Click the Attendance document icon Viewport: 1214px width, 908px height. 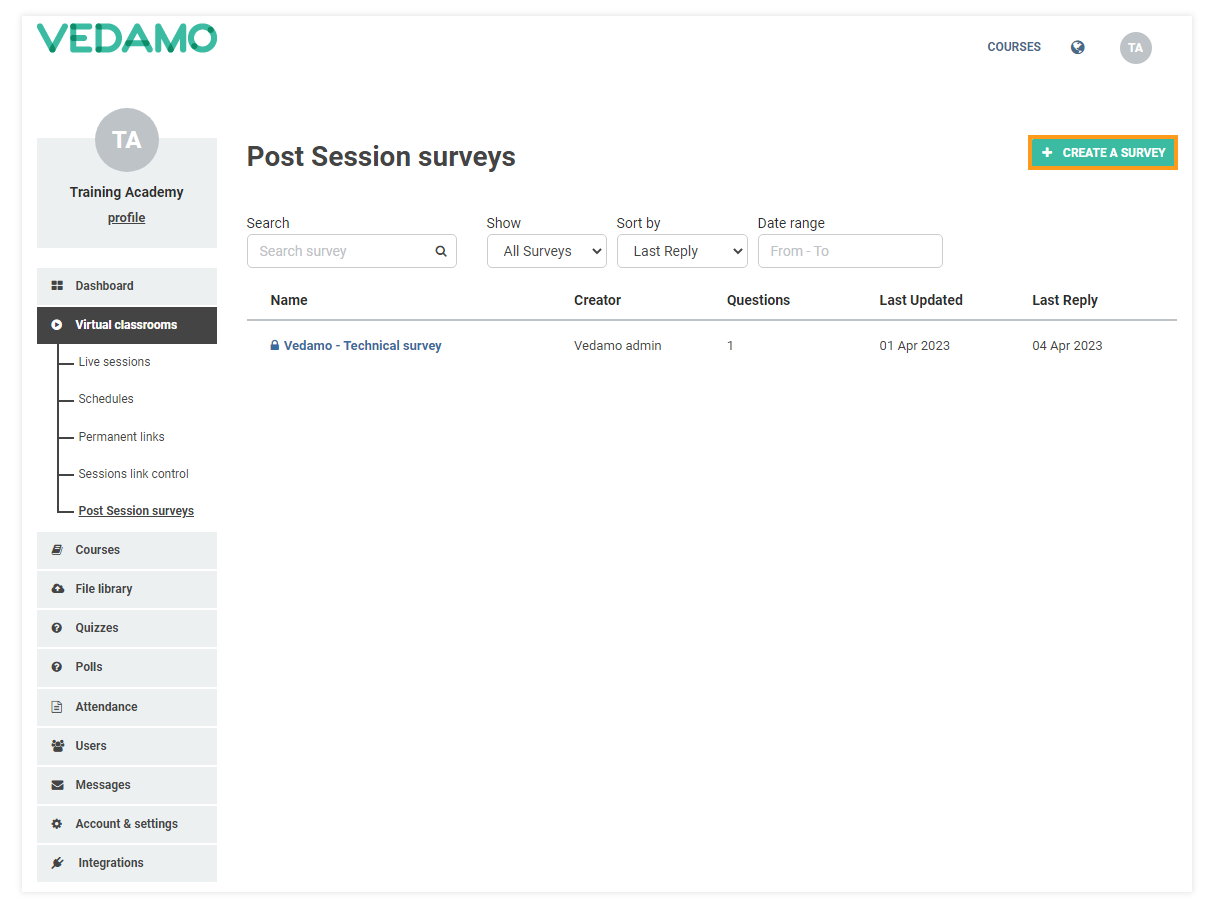[x=57, y=707]
